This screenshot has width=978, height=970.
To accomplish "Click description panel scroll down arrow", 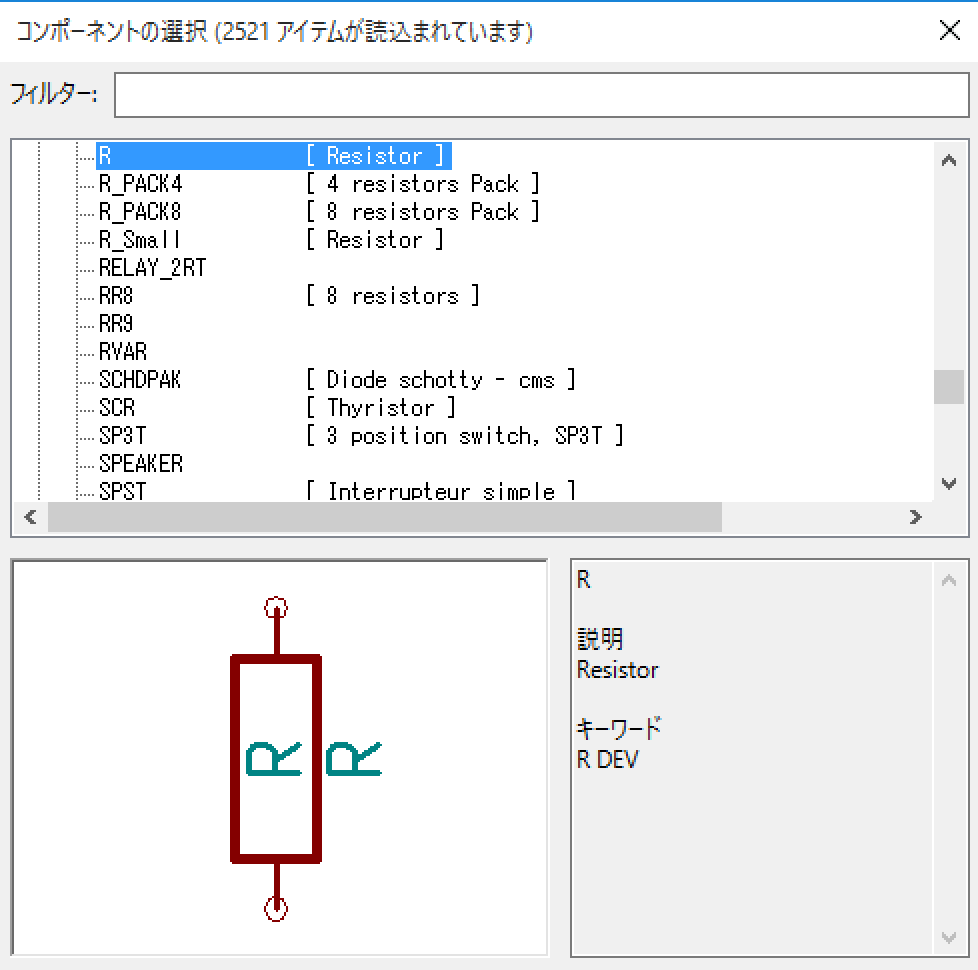I will [x=949, y=937].
